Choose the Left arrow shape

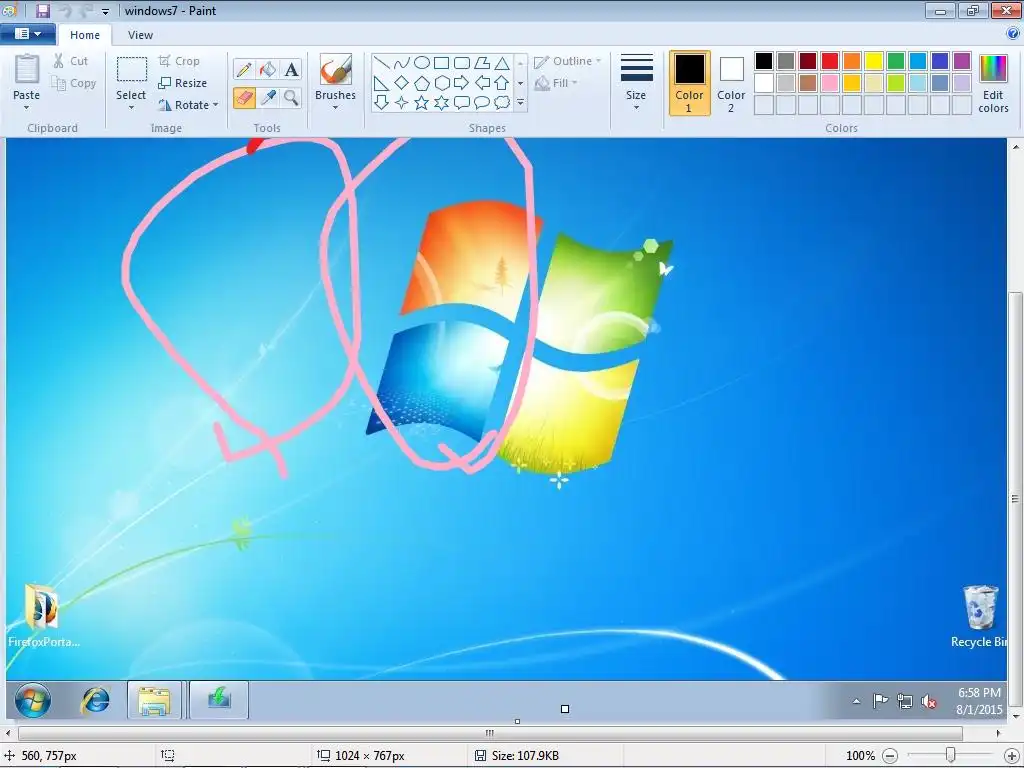(482, 83)
